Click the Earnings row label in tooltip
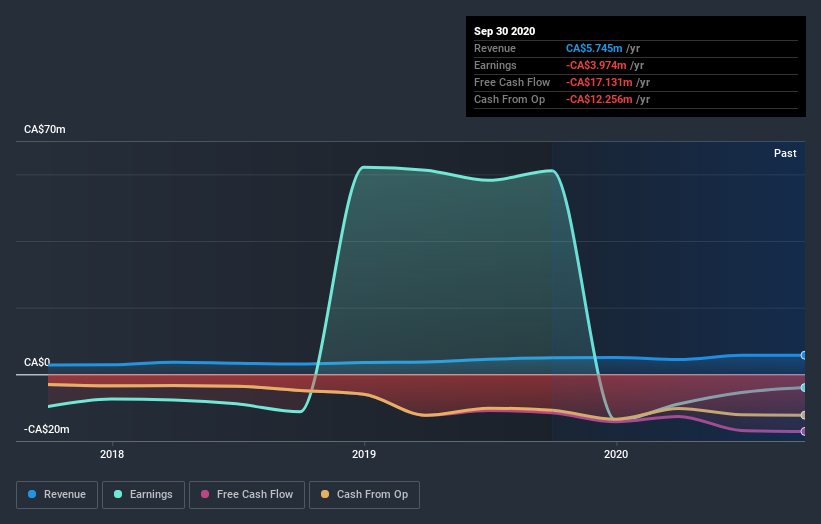 tap(495, 65)
